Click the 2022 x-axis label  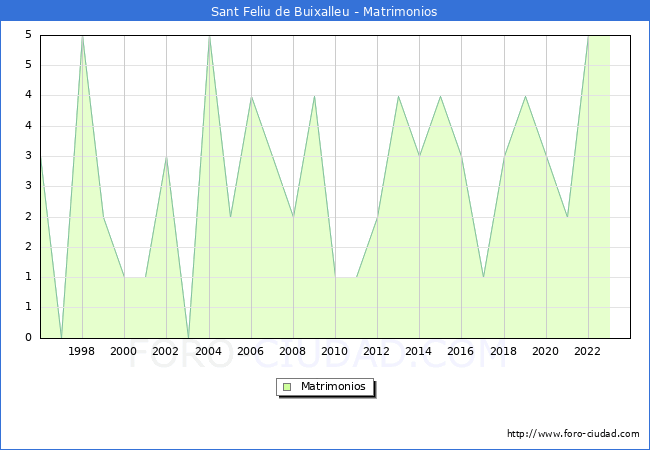point(587,351)
